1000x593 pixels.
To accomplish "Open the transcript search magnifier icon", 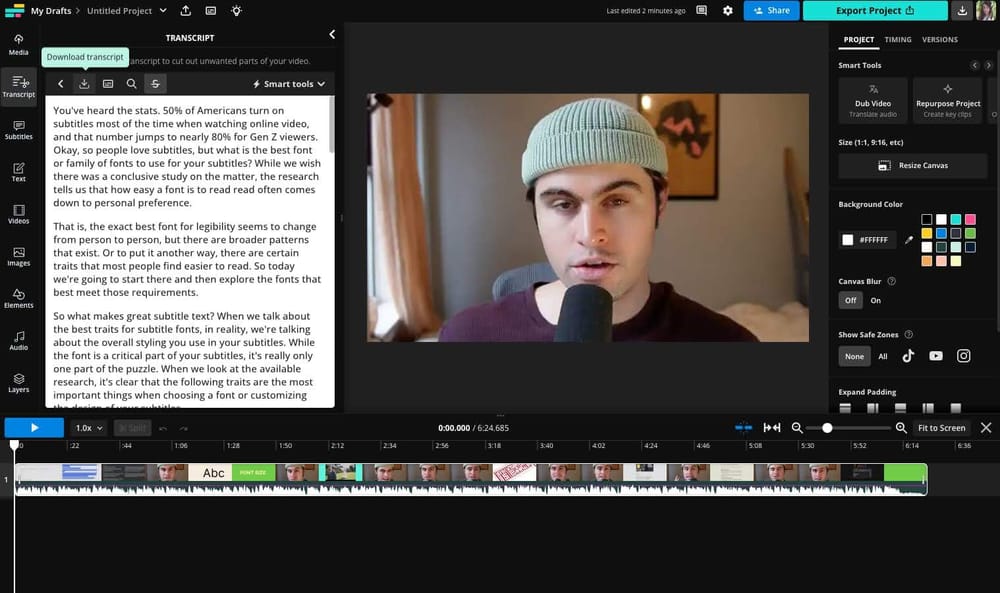I will (131, 84).
